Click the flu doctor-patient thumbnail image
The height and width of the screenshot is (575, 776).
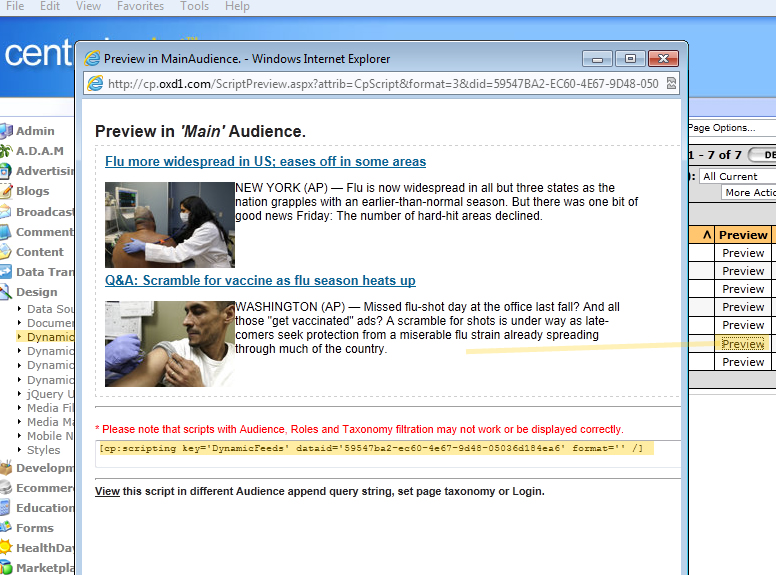(169, 224)
